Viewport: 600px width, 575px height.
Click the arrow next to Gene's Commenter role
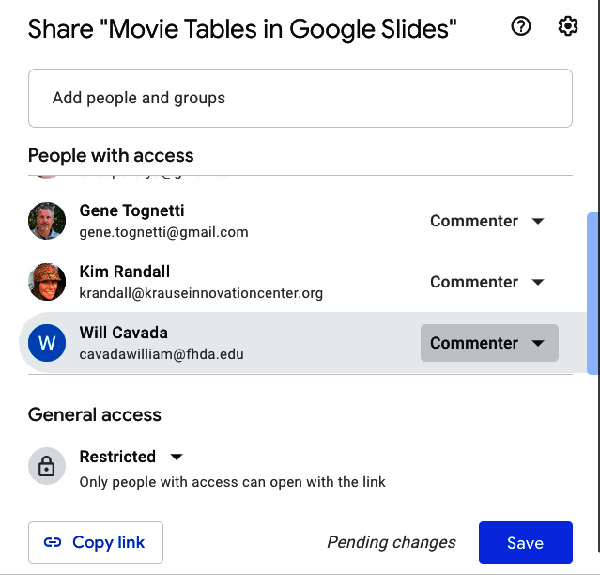click(x=538, y=221)
